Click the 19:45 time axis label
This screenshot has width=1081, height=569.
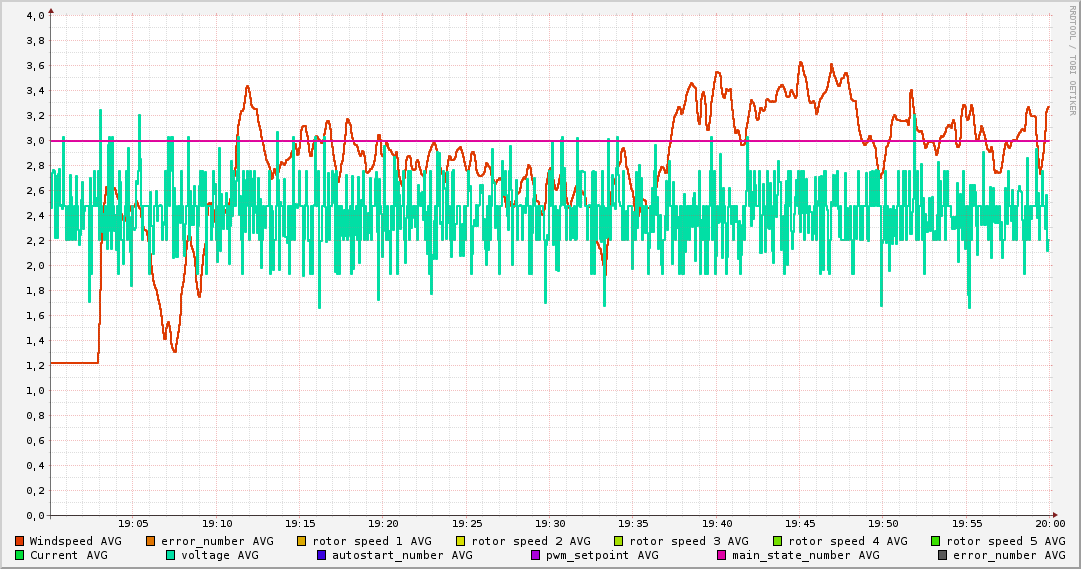click(x=800, y=523)
